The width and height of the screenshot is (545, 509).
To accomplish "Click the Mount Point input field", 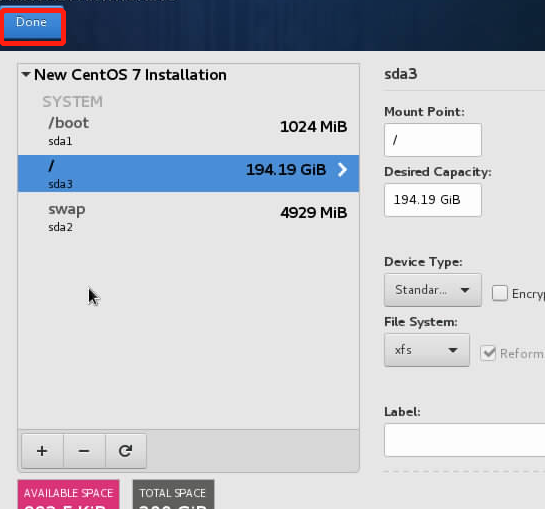I will tap(433, 140).
